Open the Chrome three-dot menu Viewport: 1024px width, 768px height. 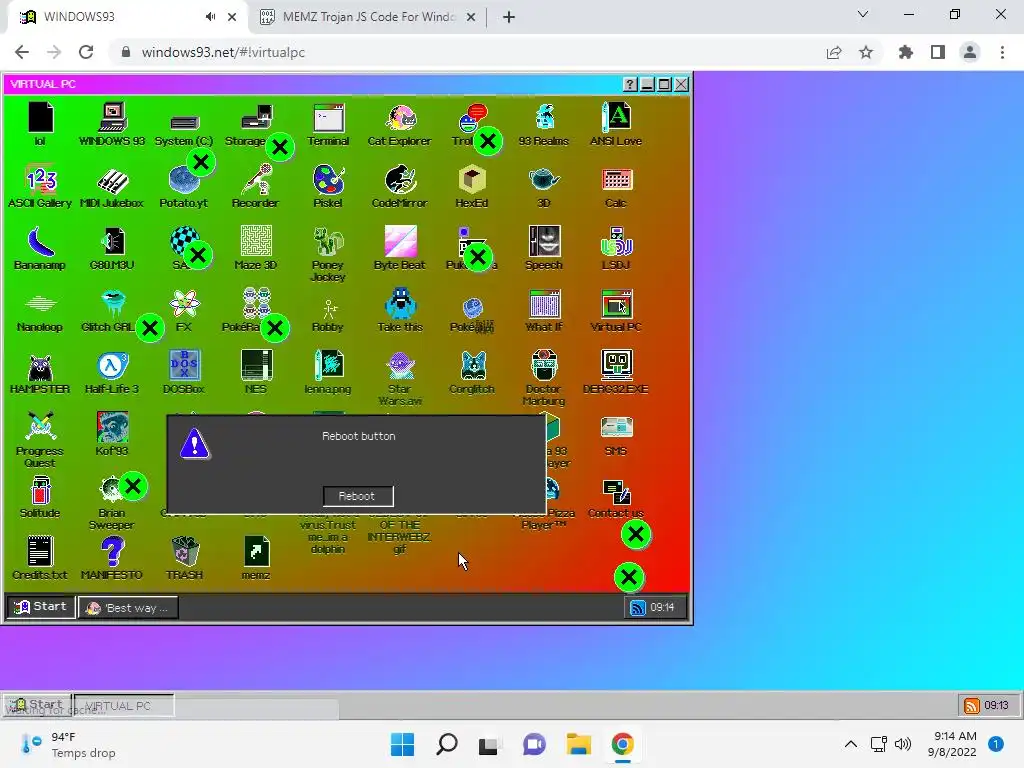click(x=1002, y=52)
